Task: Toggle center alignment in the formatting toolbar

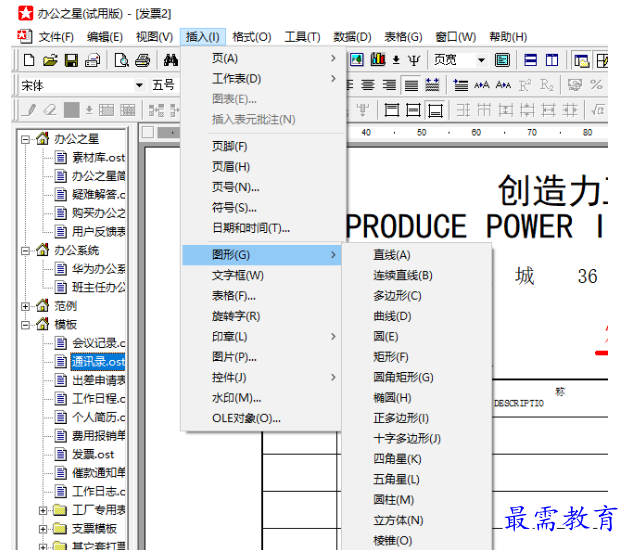Action: 368,85
